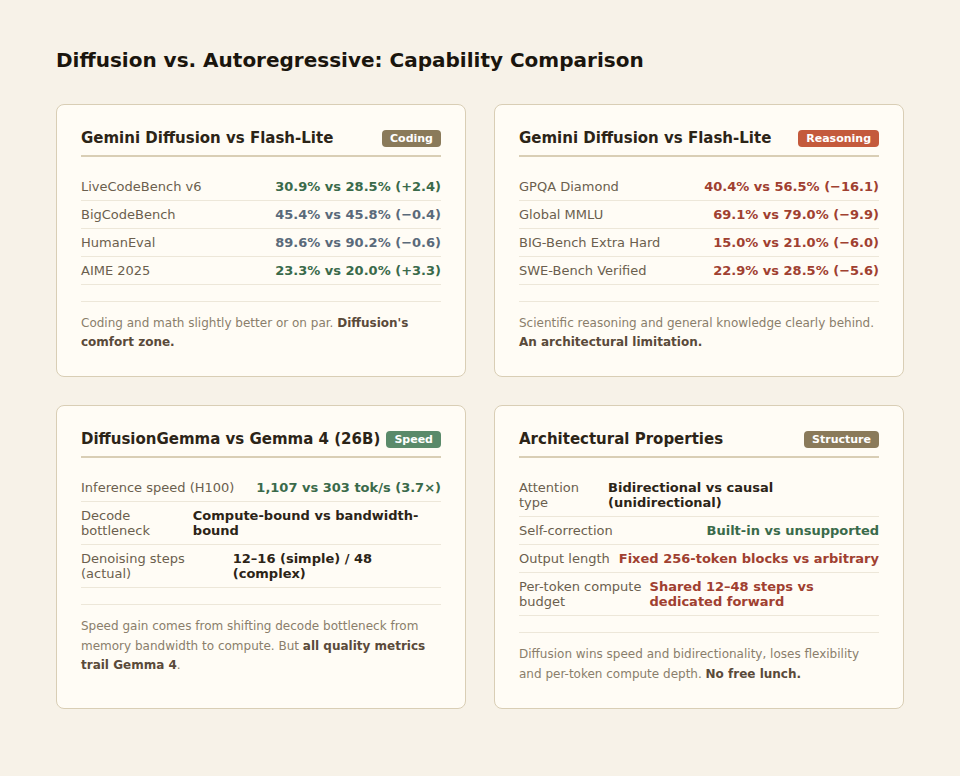Select the 'GPQA Diamond' label
960x776 pixels.
pos(569,186)
